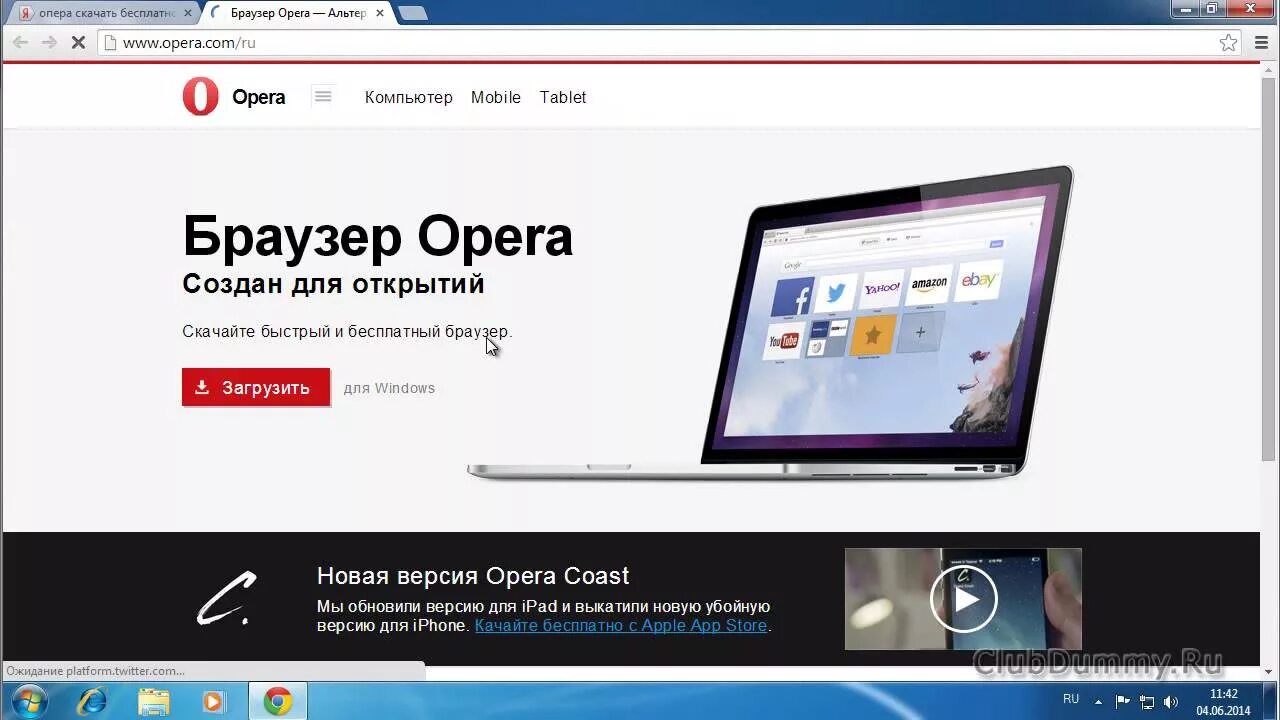Viewport: 1280px width, 720px height.
Task: Click the Создан для открытий subtitle
Action: coord(333,284)
